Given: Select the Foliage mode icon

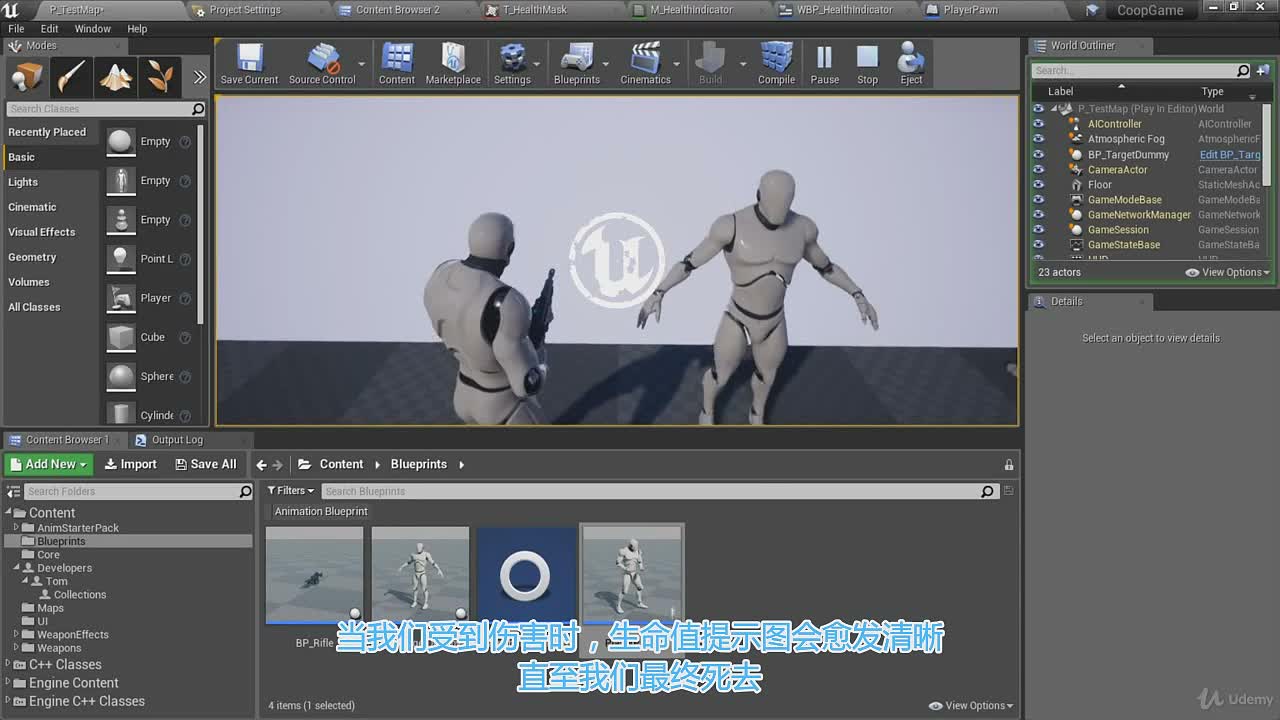Looking at the screenshot, I should (160, 77).
